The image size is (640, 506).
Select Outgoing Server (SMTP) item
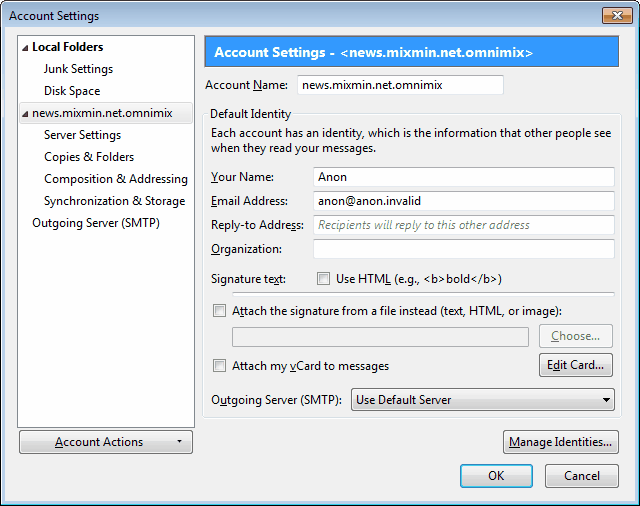click(96, 223)
